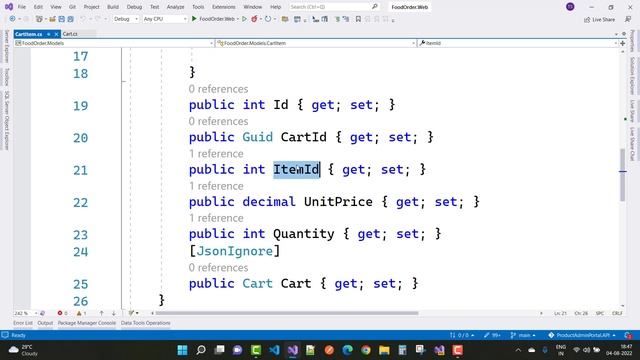Image resolution: width=640 pixels, height=360 pixels.
Task: Expand the FoodOrder.Web startup target dropdown arrow
Action: [x=238, y=19]
